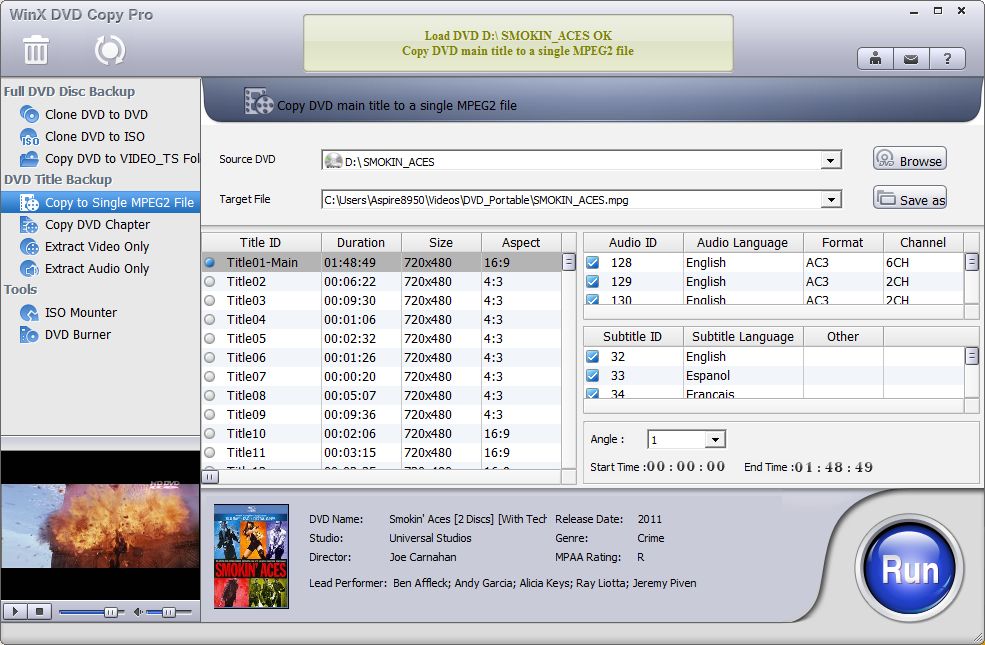Screen dimensions: 985x645
Task: Select the Title05 radio button
Action: pos(210,339)
